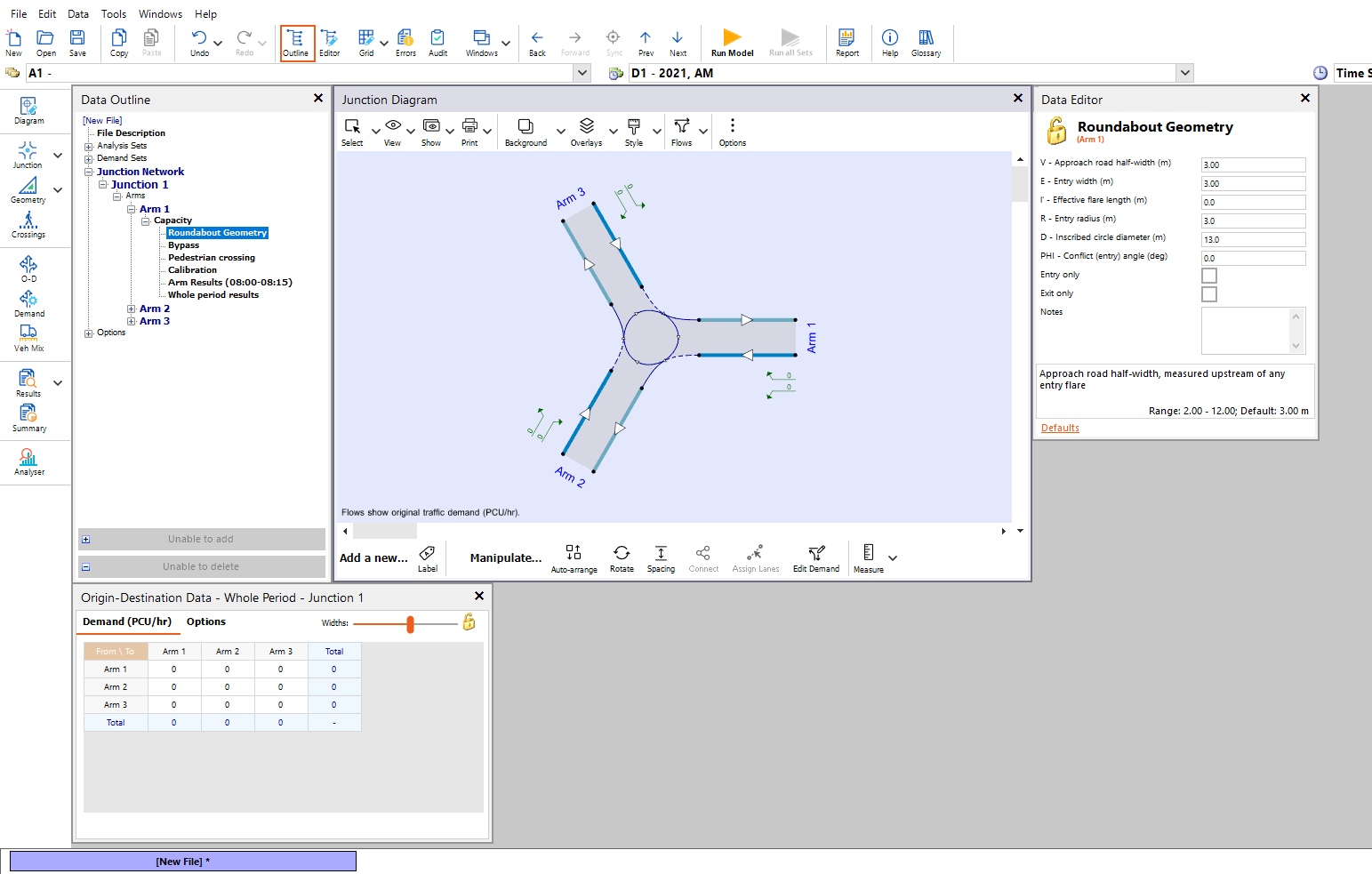Open the Analyser in left sidebar
Viewport: 1372px width, 874px height.
28,461
